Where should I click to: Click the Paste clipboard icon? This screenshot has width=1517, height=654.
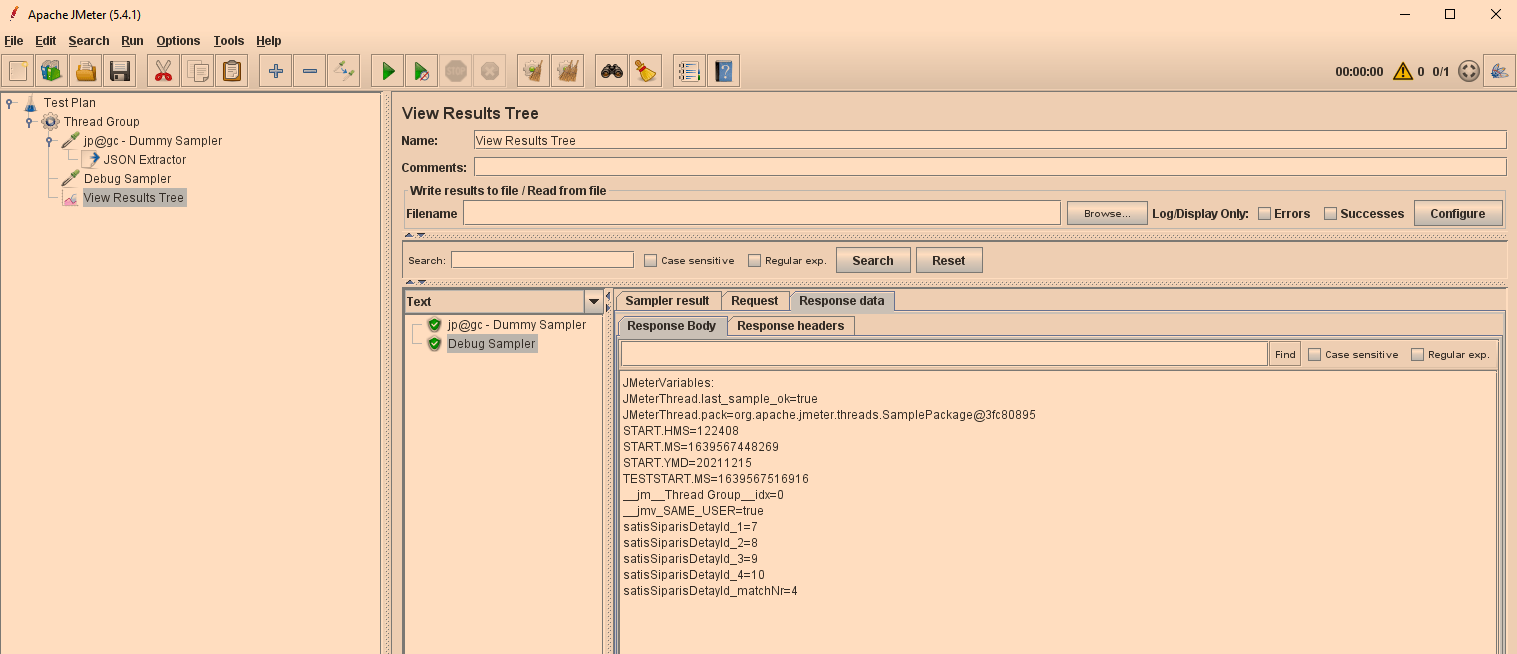tap(232, 71)
